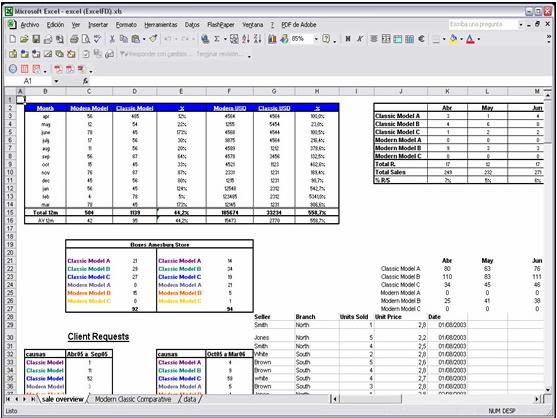Open the fill color palette dropdown

click(461, 39)
